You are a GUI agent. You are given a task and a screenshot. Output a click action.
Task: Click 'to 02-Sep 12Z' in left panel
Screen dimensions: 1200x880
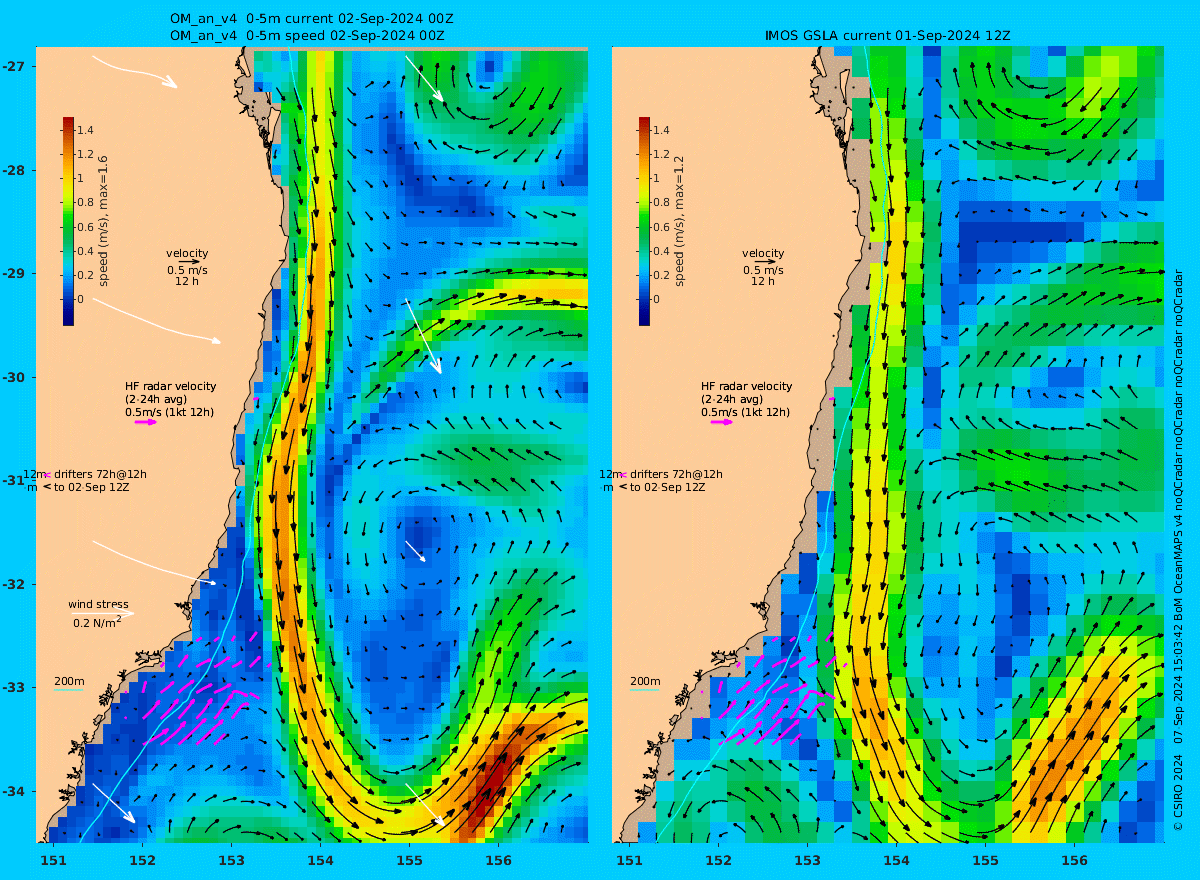click(x=92, y=487)
